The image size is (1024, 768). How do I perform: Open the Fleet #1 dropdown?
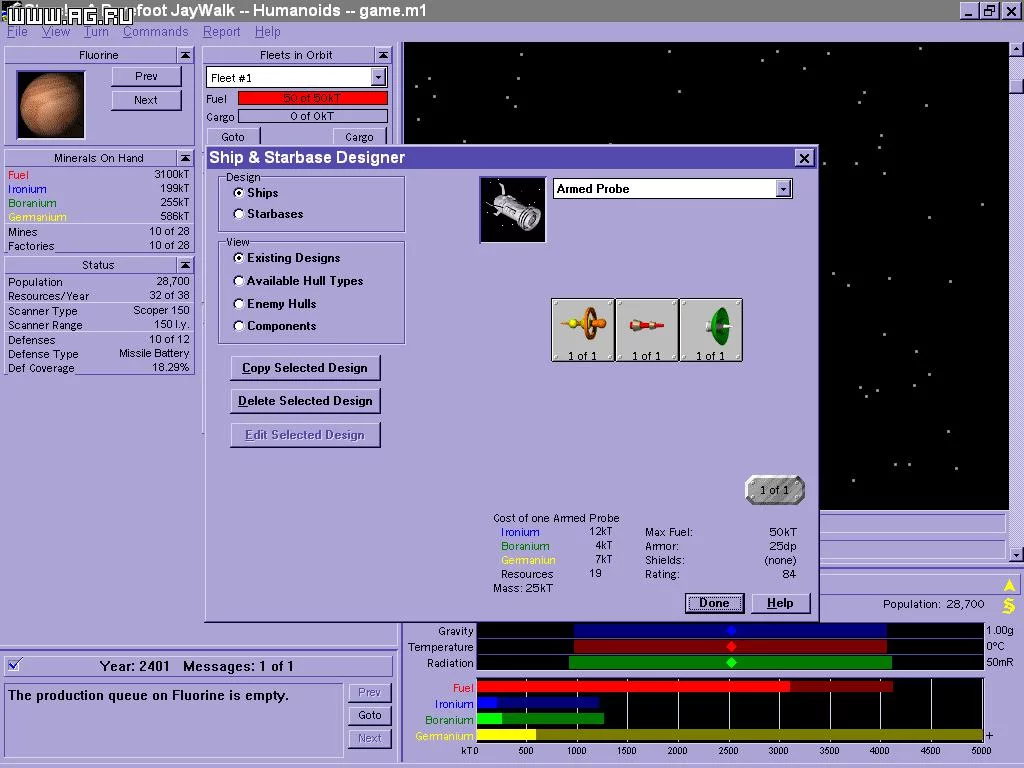pos(378,78)
